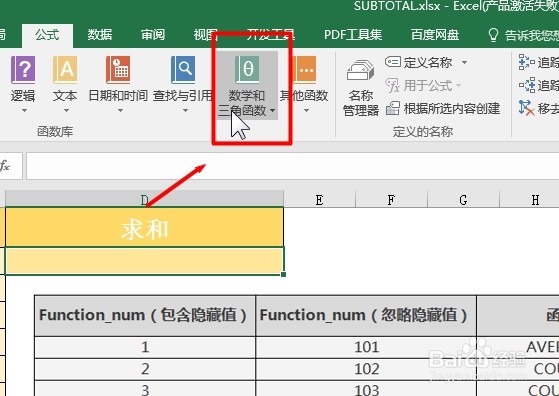Click cell showing value 1
559x396 pixels.
[145, 347]
